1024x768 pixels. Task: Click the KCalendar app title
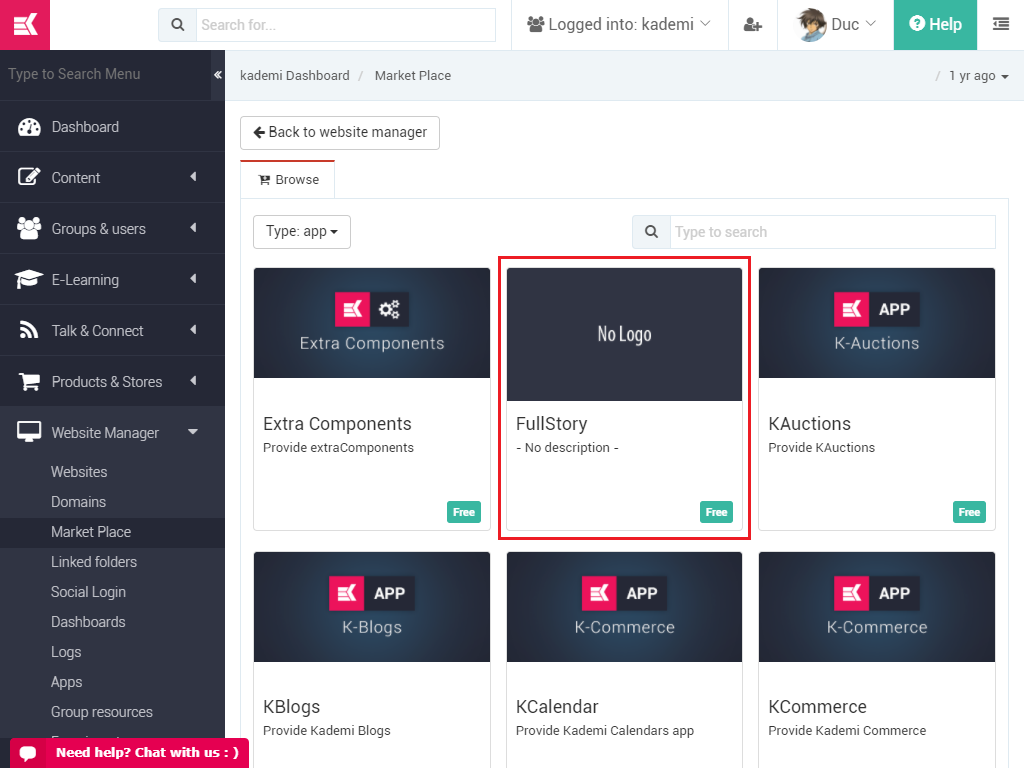(557, 707)
